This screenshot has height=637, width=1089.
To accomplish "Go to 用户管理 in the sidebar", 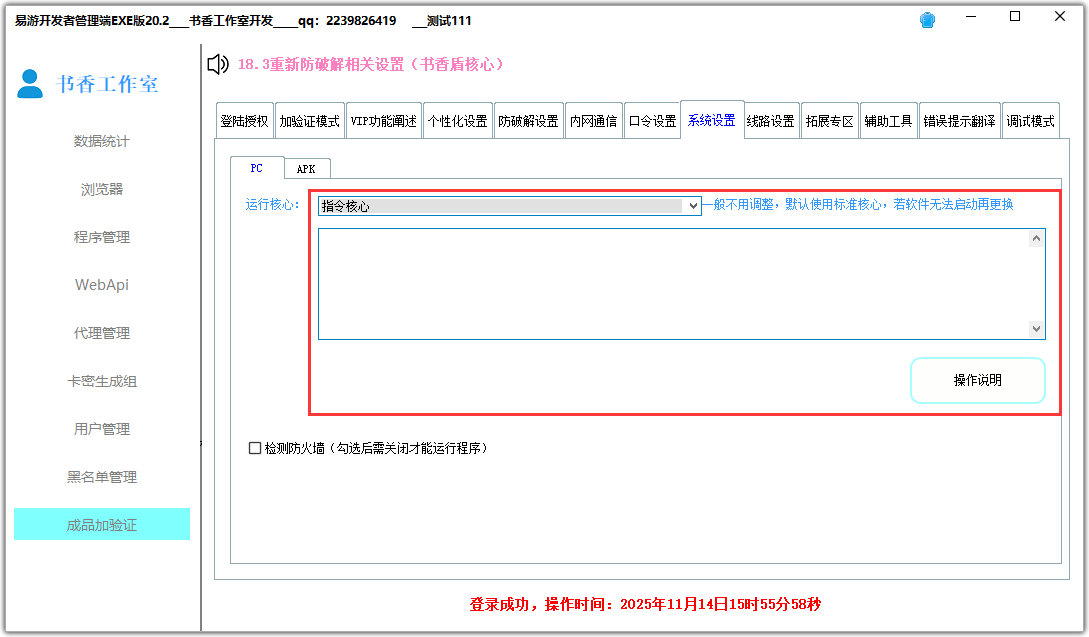I will click(101, 429).
